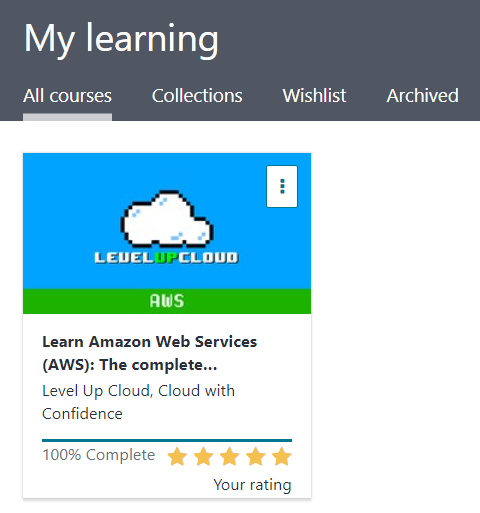
Task: Click the first rating star
Action: [177, 456]
